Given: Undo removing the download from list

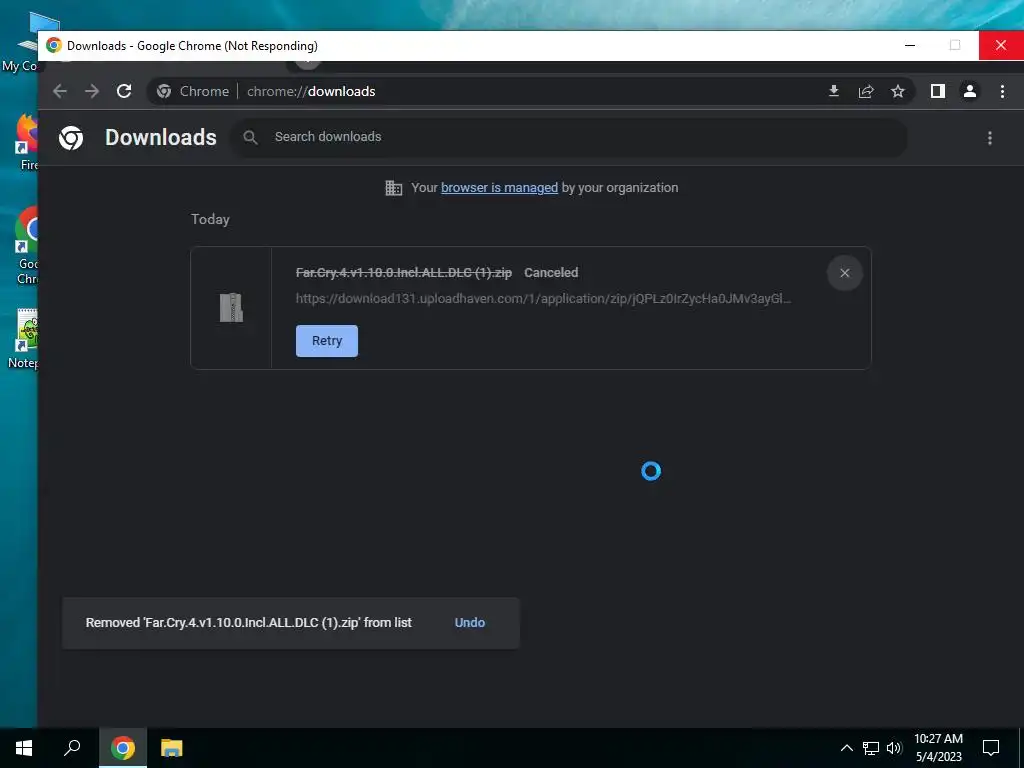Looking at the screenshot, I should pos(470,622).
